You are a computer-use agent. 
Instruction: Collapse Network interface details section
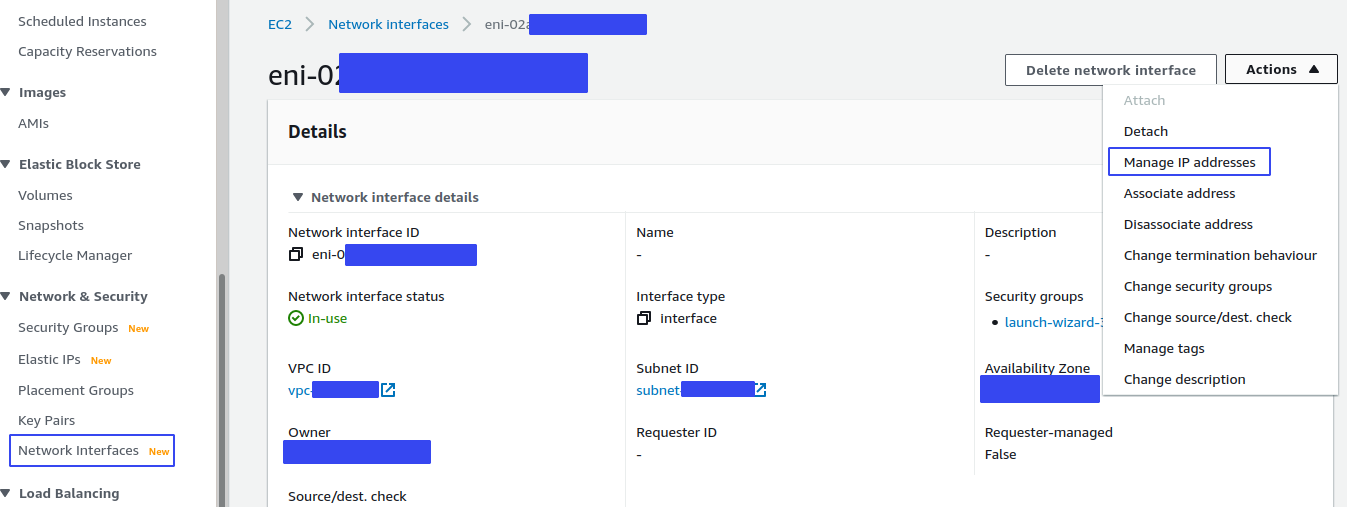tap(297, 198)
